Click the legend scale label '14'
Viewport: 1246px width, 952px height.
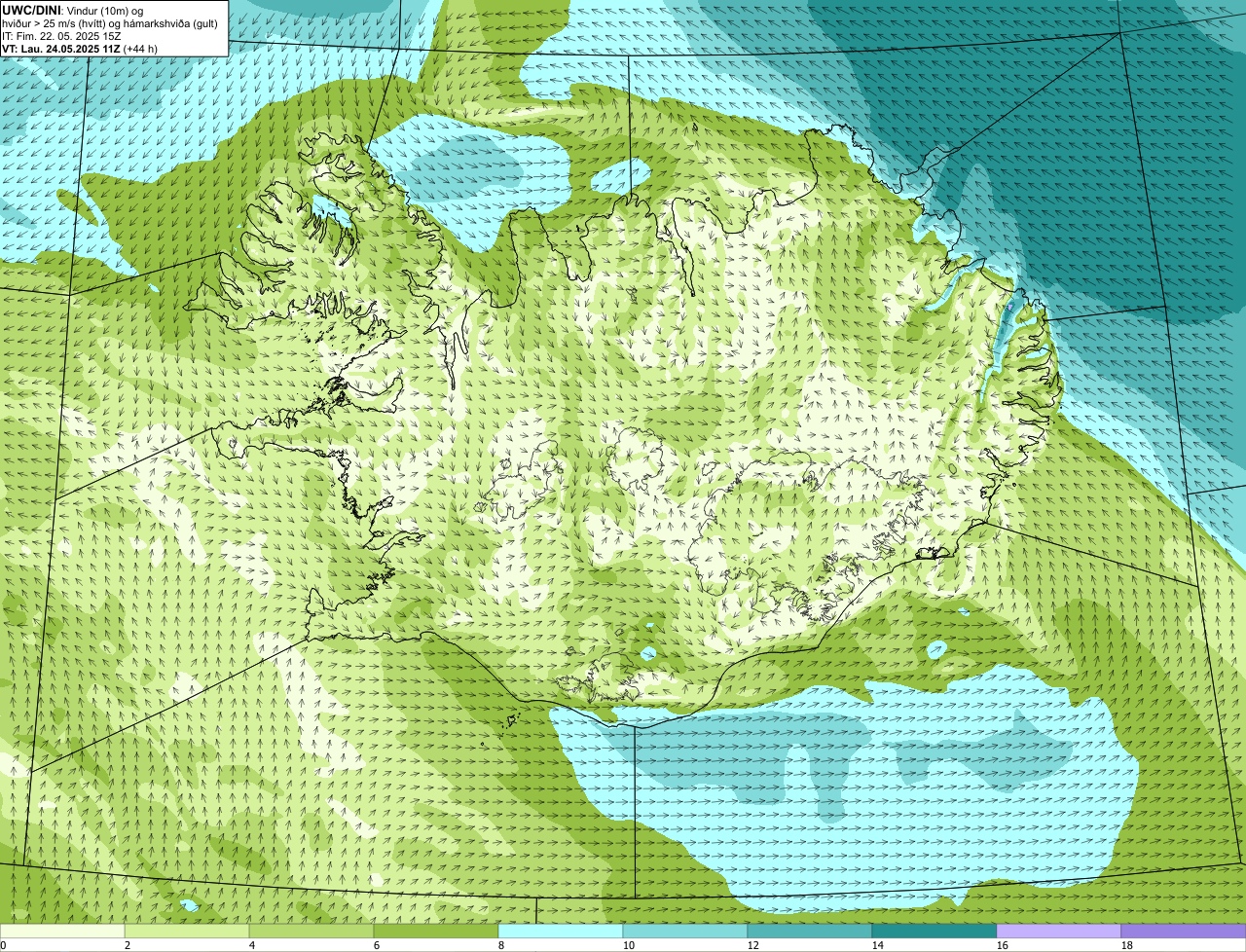tap(878, 945)
